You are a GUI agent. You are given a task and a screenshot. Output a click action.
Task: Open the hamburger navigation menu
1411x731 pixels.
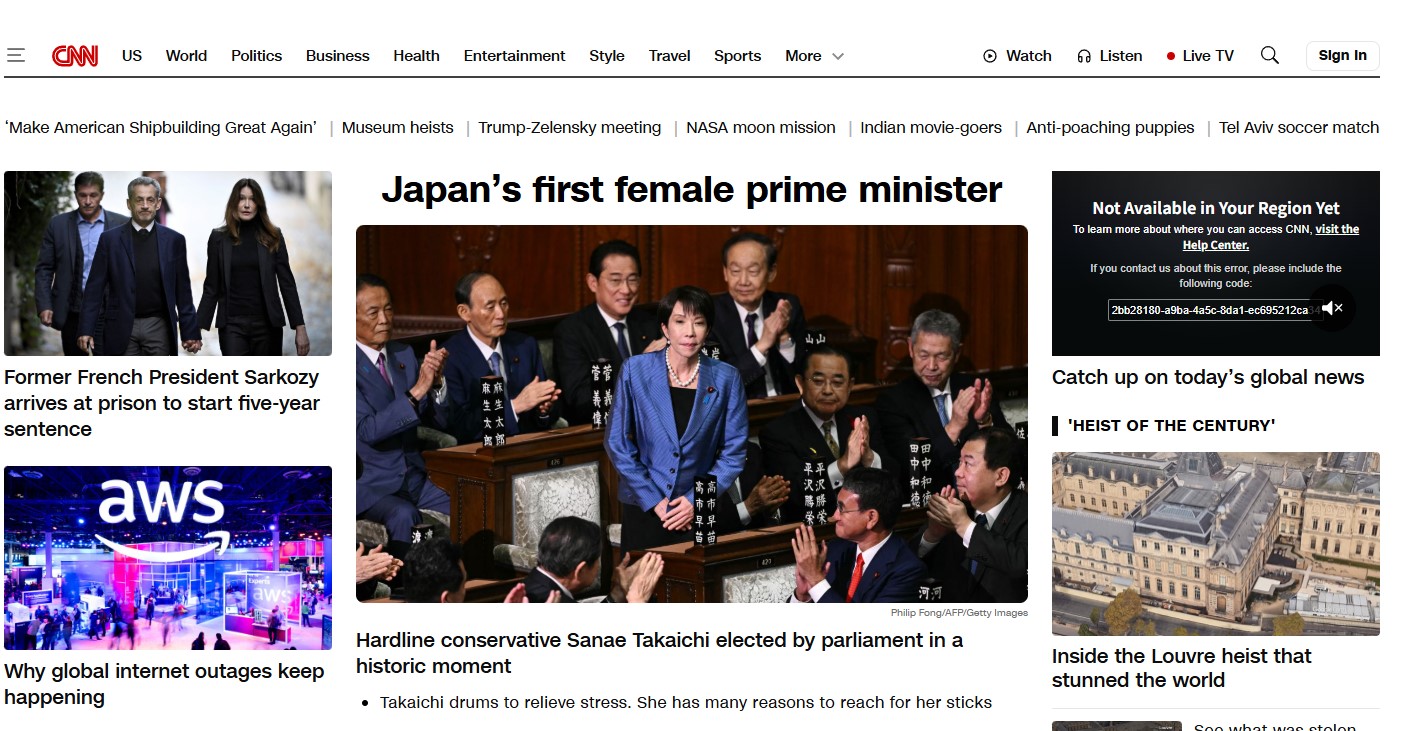pyautogui.click(x=15, y=56)
